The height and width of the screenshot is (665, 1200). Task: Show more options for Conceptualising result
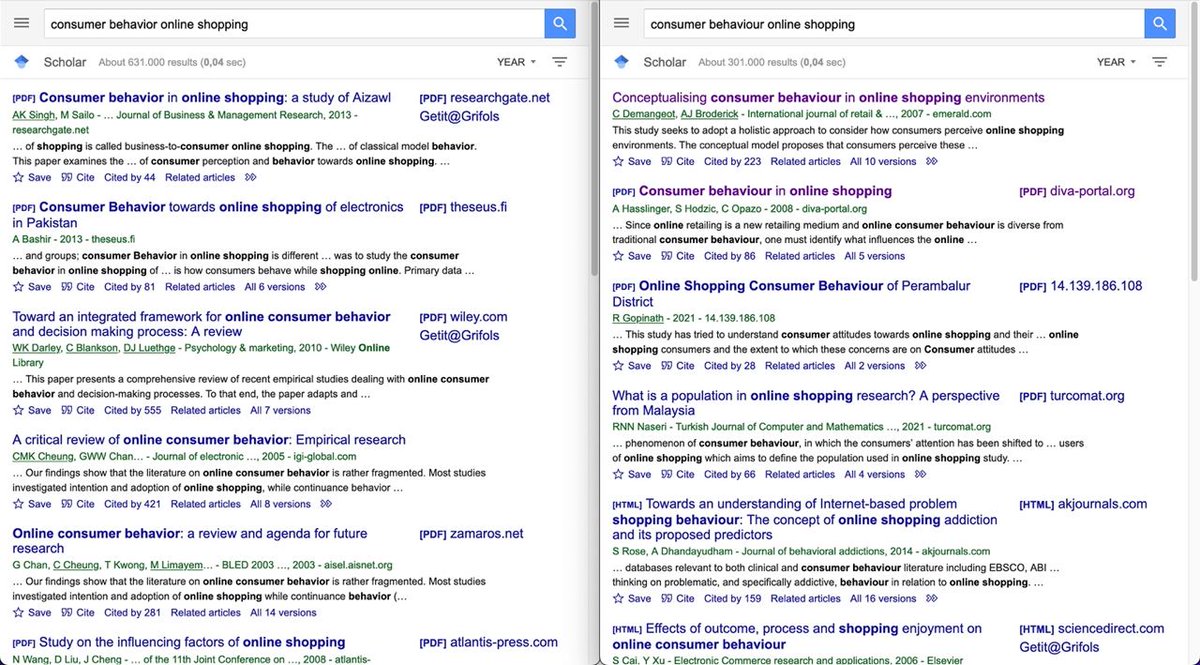pyautogui.click(x=933, y=161)
